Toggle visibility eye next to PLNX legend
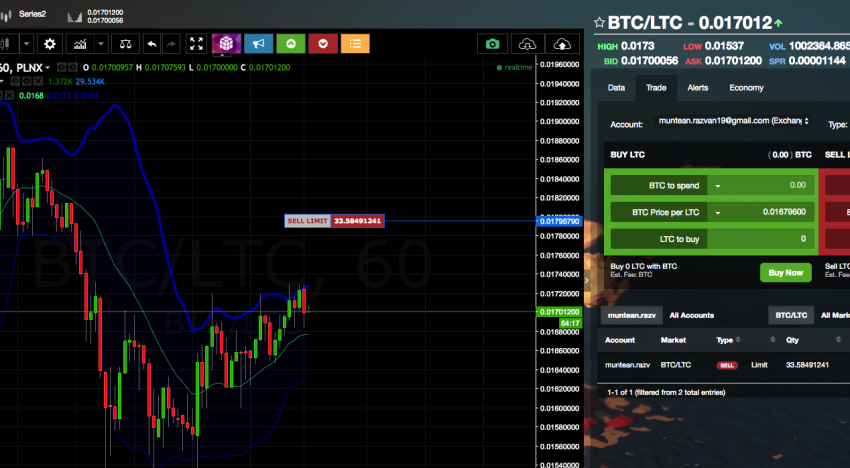850x468 pixels. [61, 67]
